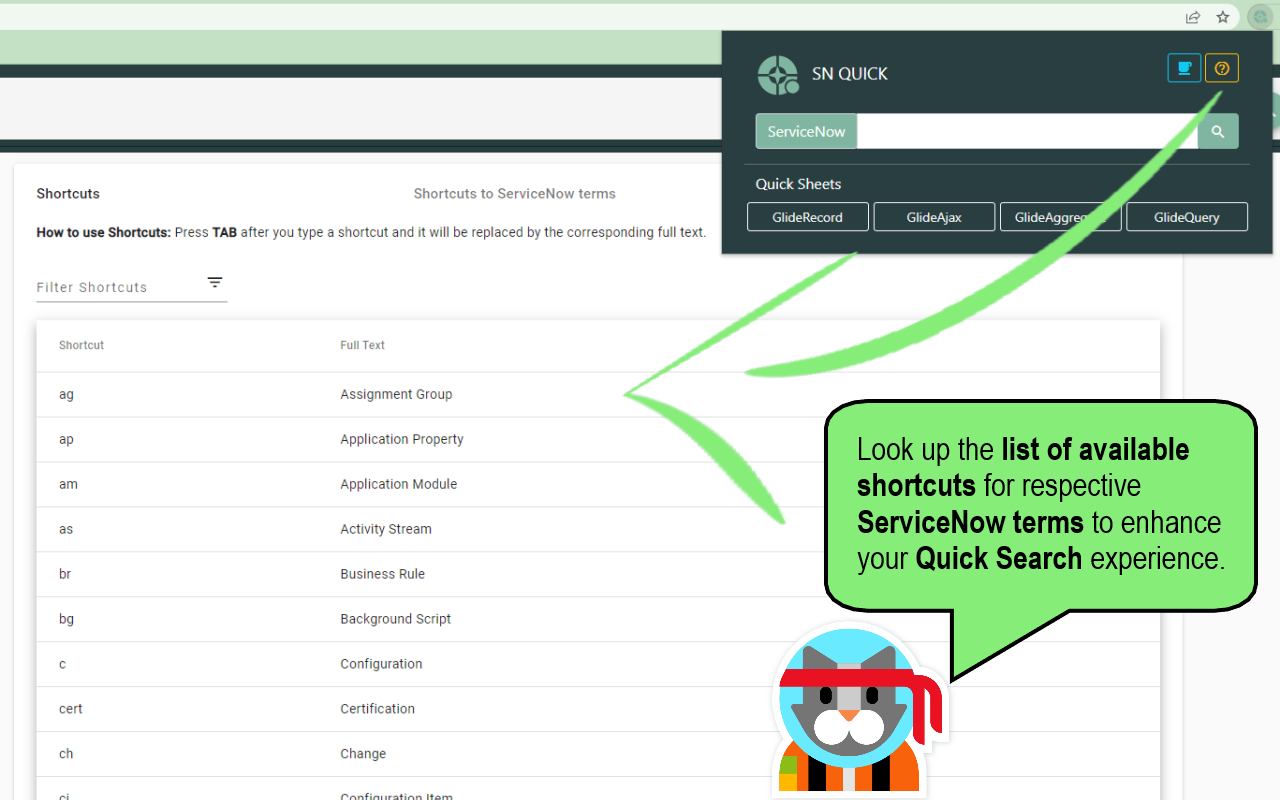1280x800 pixels.
Task: Focus the SN Quick search text box
Action: click(1027, 131)
